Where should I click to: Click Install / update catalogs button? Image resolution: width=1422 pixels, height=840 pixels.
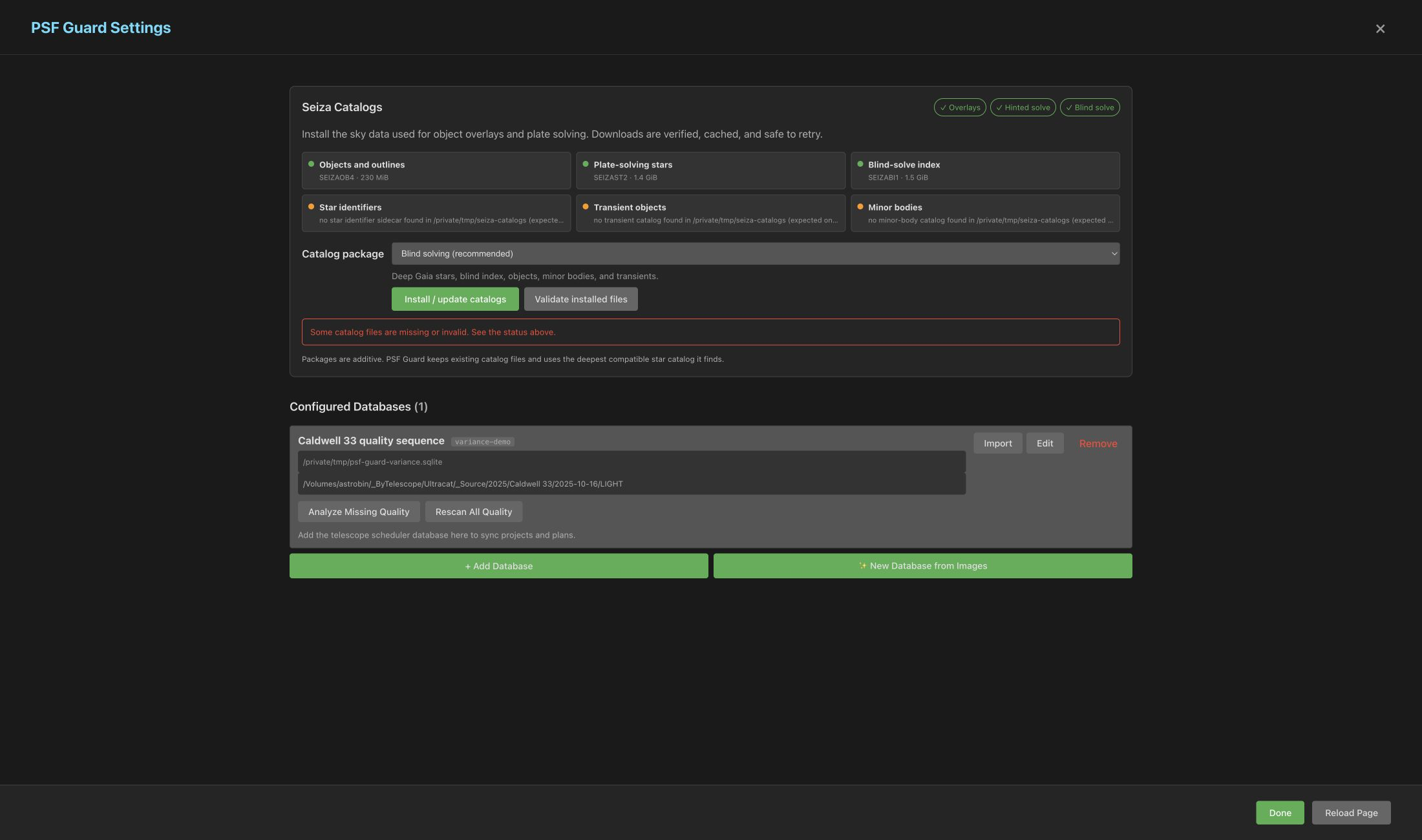[455, 299]
